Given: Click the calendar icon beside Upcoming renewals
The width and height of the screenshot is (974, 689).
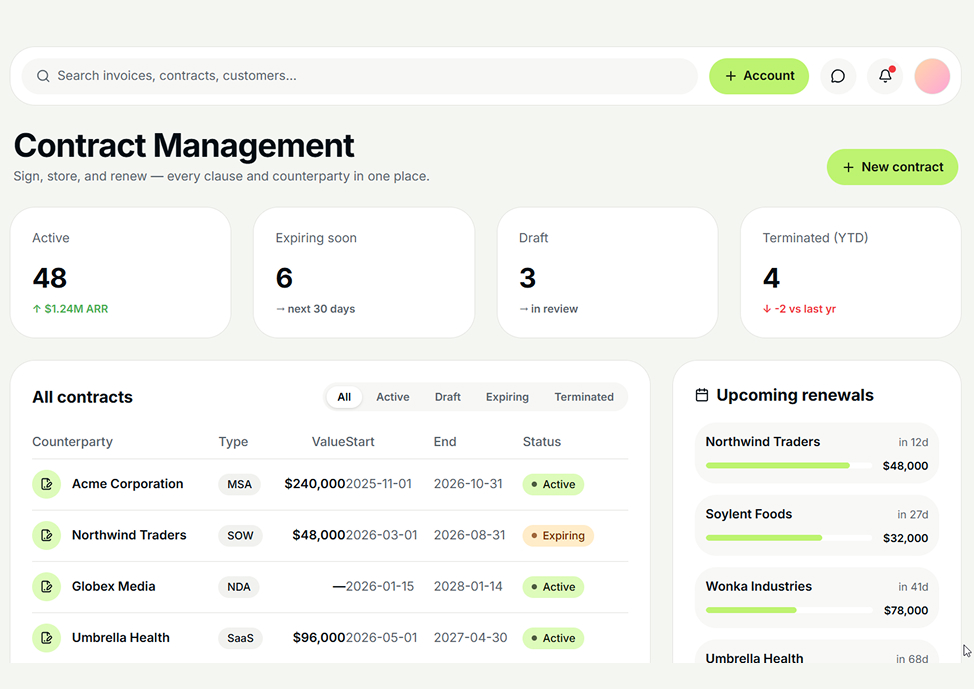Looking at the screenshot, I should click(x=702, y=395).
